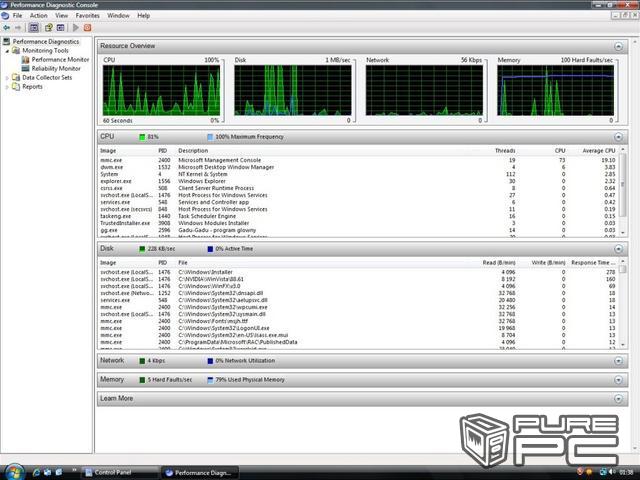Sort CPU table by Threads column
Viewport: 640px width, 480px height.
pyautogui.click(x=505, y=151)
